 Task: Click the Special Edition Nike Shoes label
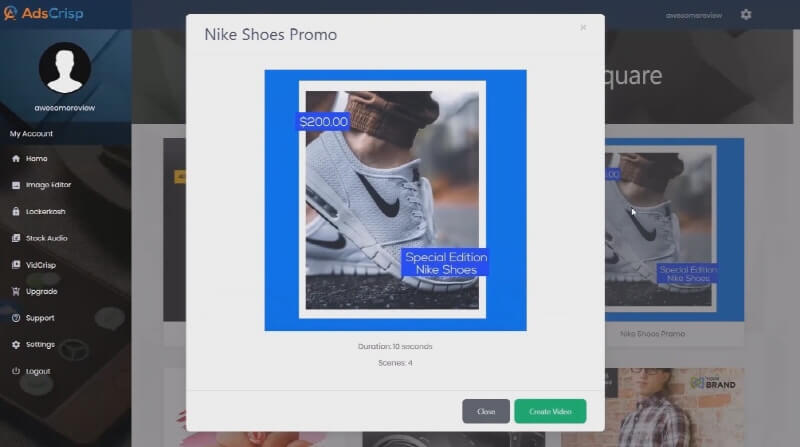pyautogui.click(x=445, y=263)
